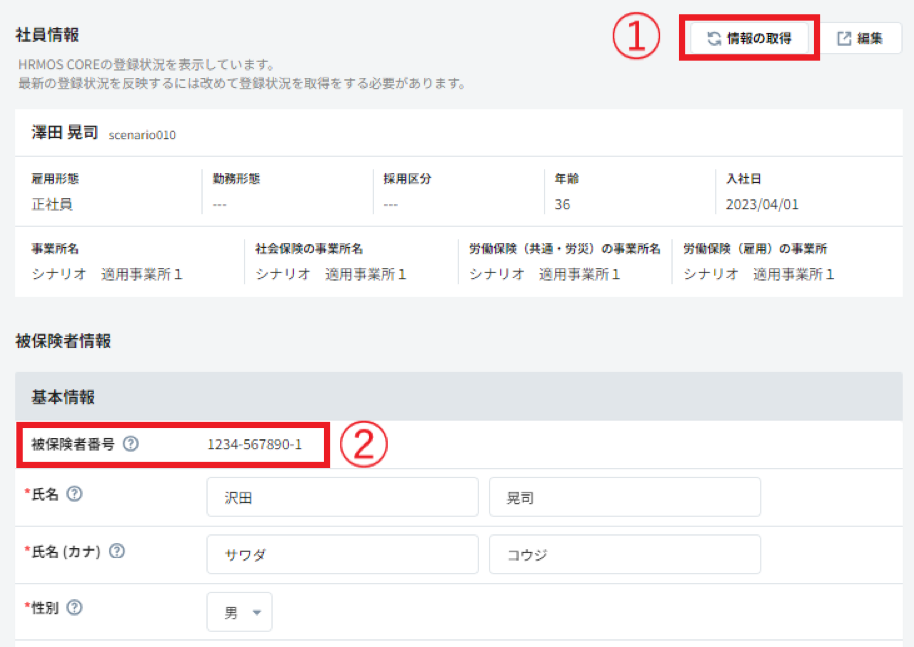Screen dimensions: 914x647
Task: Click the 社員情報 page heading
Action: coord(47,34)
